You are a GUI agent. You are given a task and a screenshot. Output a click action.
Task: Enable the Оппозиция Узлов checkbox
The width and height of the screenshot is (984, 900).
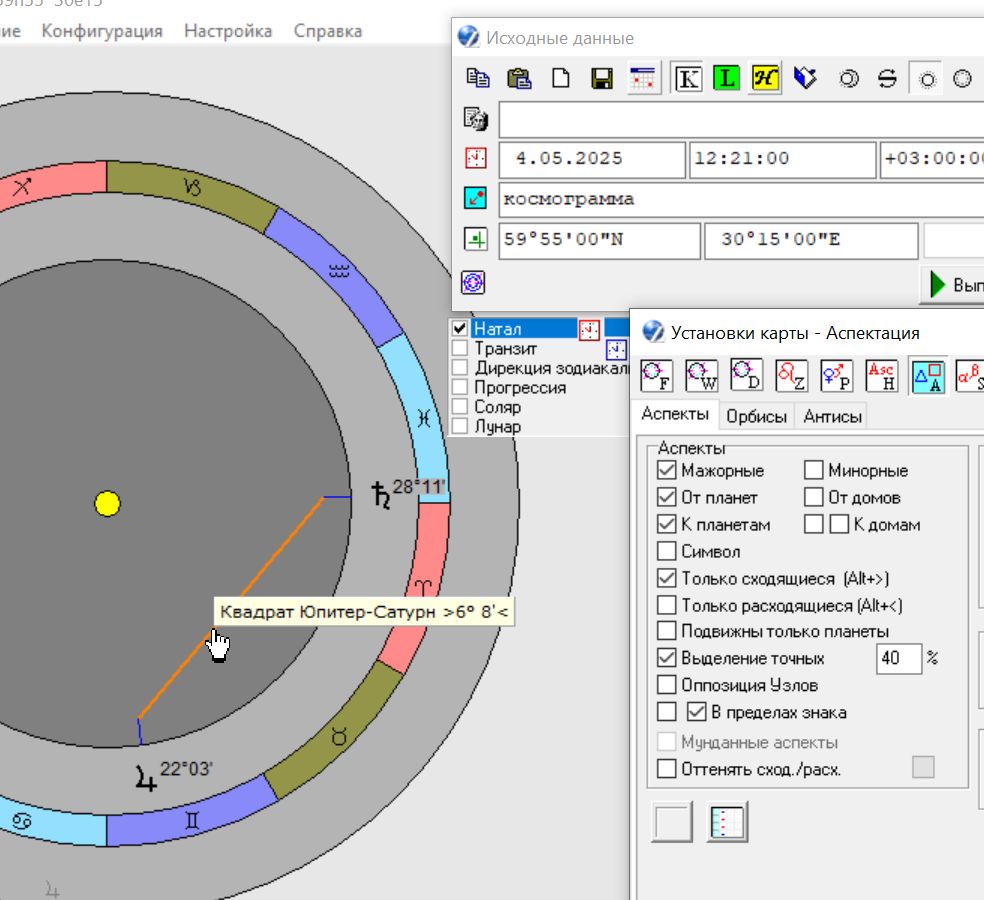tap(666, 685)
